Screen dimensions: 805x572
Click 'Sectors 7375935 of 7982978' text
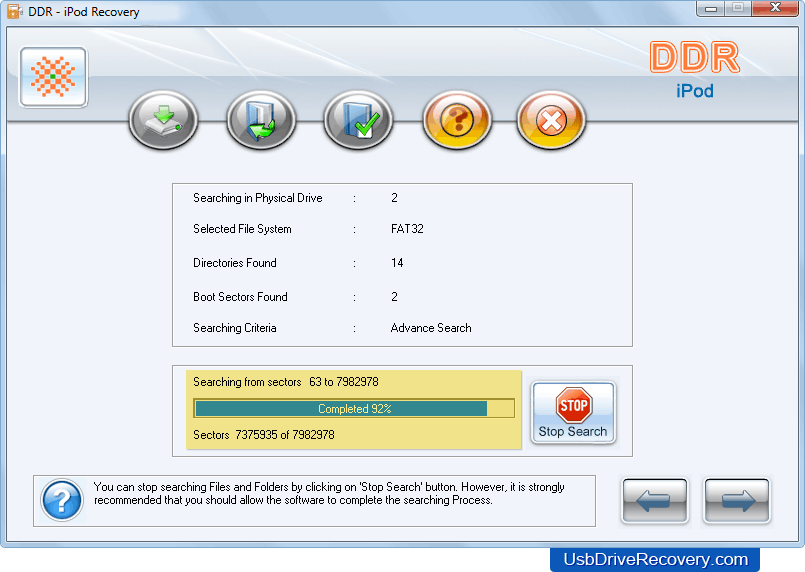coord(264,435)
